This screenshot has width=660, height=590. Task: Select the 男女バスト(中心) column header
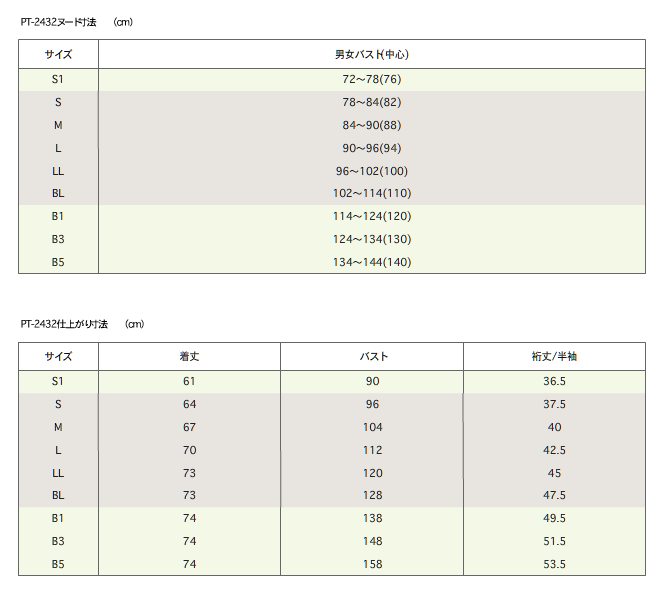point(372,54)
